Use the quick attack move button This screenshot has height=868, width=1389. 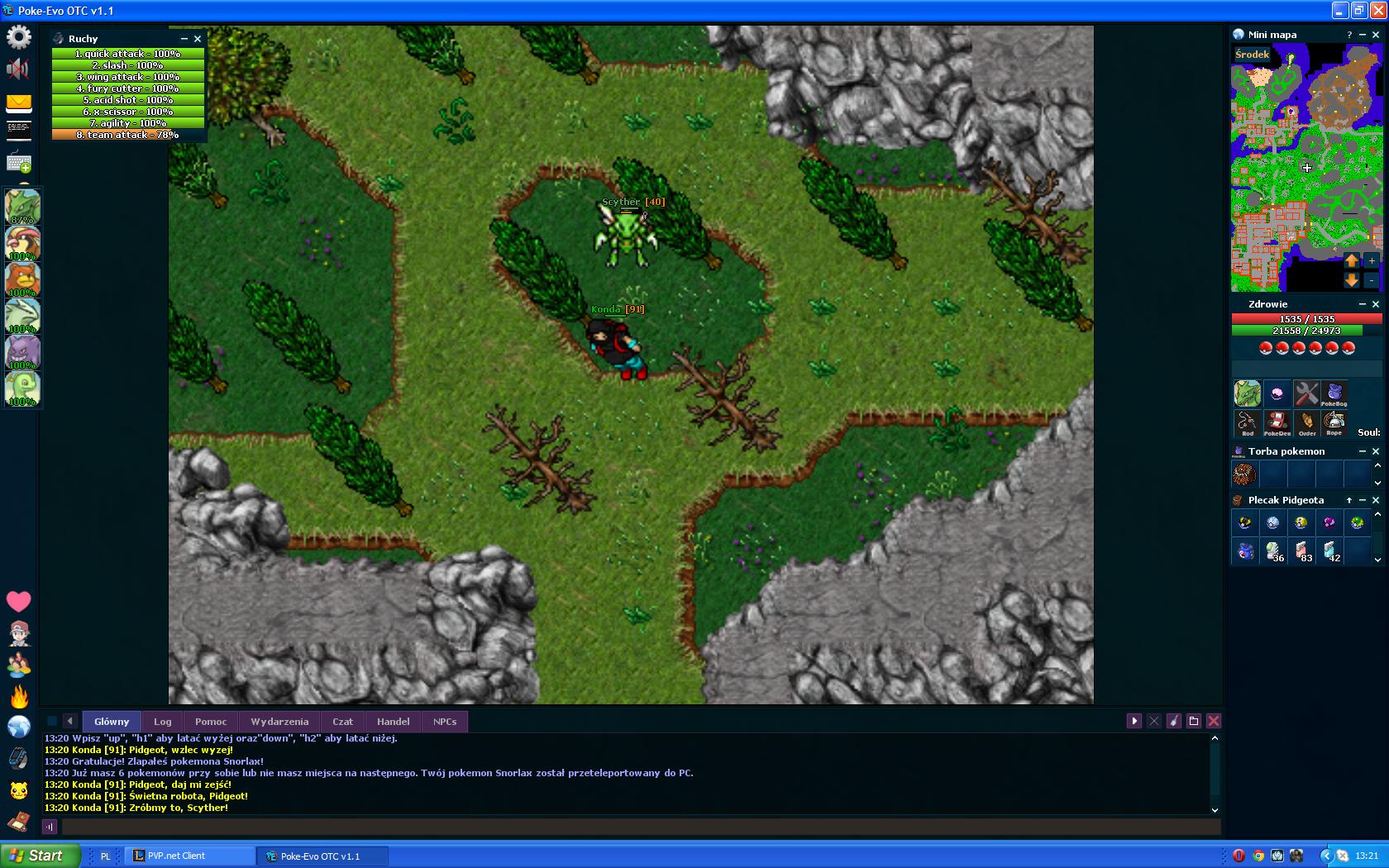128,54
